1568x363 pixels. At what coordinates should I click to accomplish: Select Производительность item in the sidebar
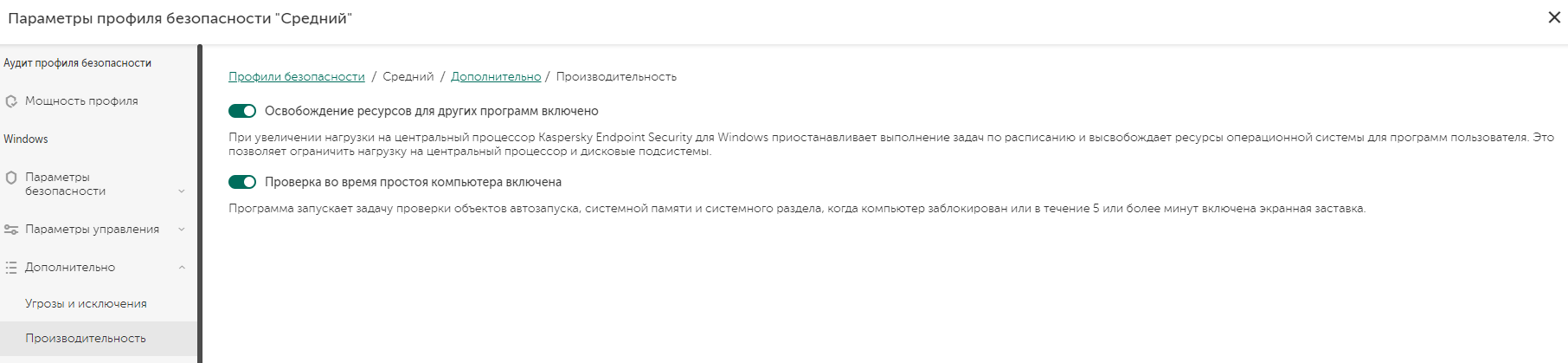point(85,339)
